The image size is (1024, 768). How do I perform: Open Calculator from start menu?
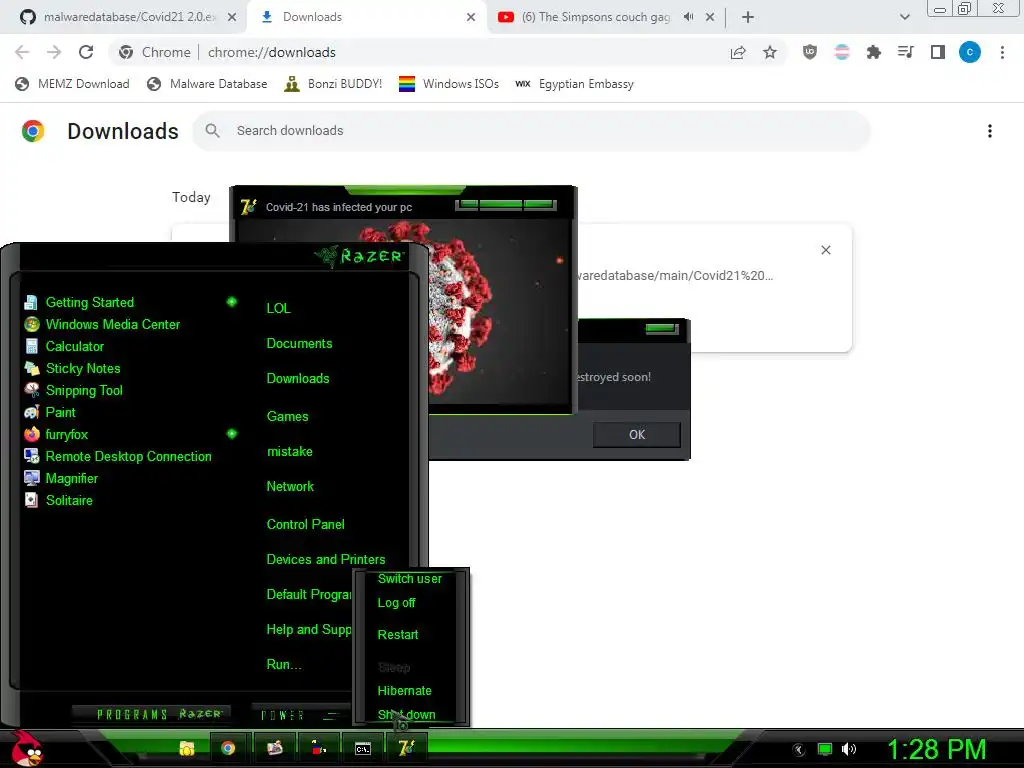(x=74, y=347)
